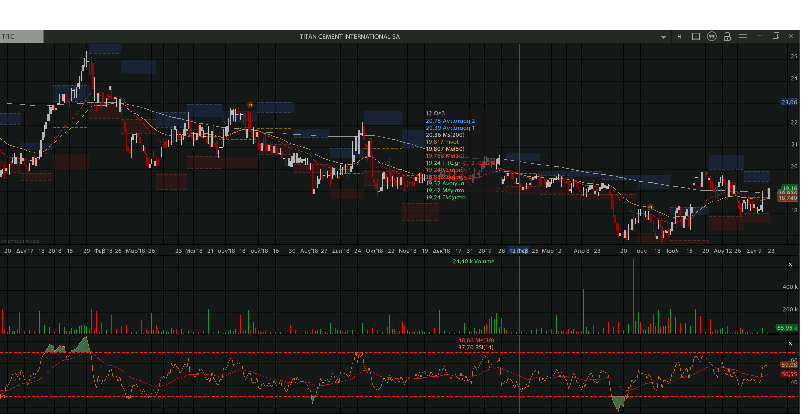Image resolution: width=802 pixels, height=414 pixels.
Task: Click the orange 18.749 price axis label
Action: pyautogui.click(x=789, y=198)
